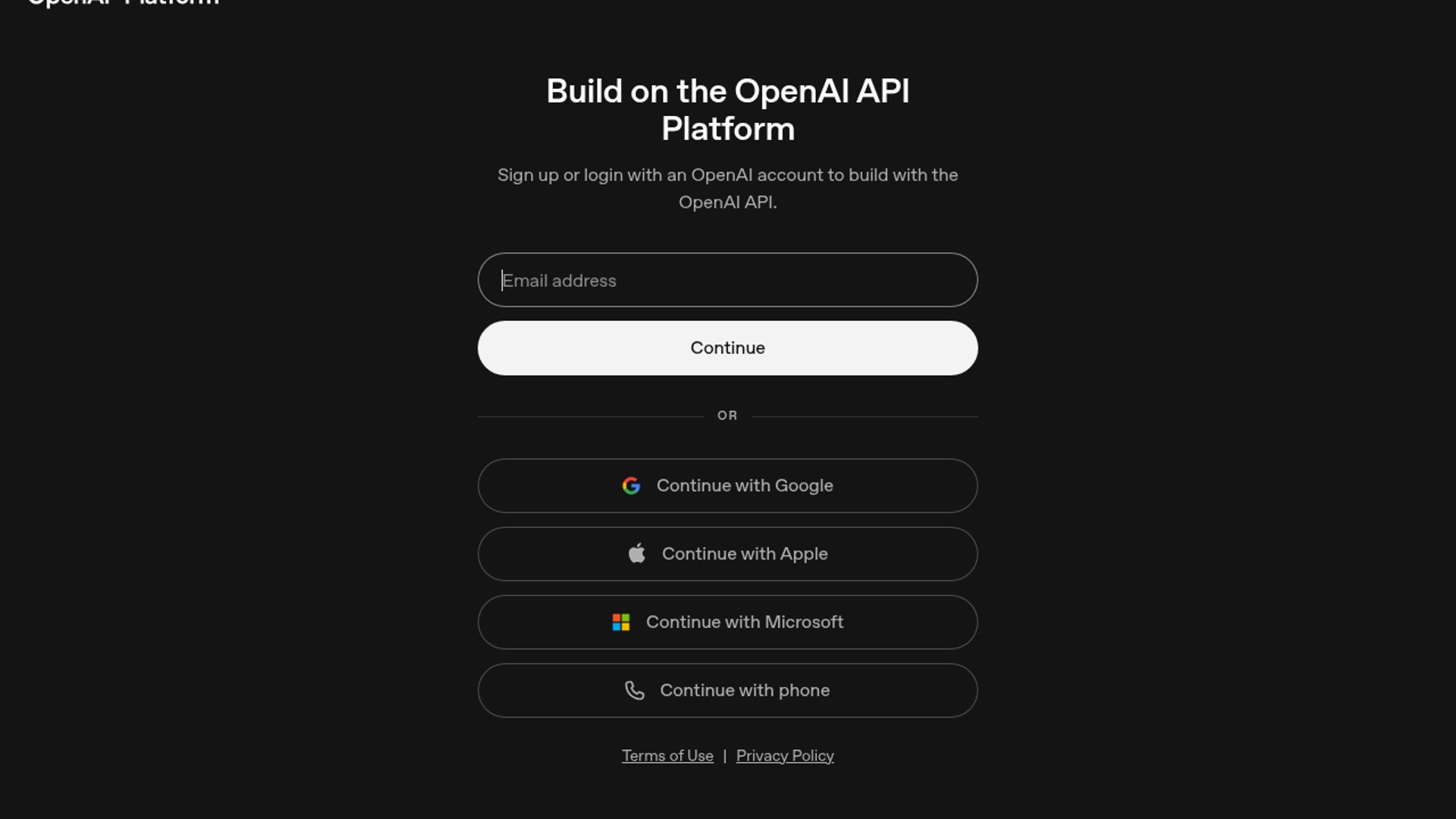Click the Google logo icon

pos(631,486)
